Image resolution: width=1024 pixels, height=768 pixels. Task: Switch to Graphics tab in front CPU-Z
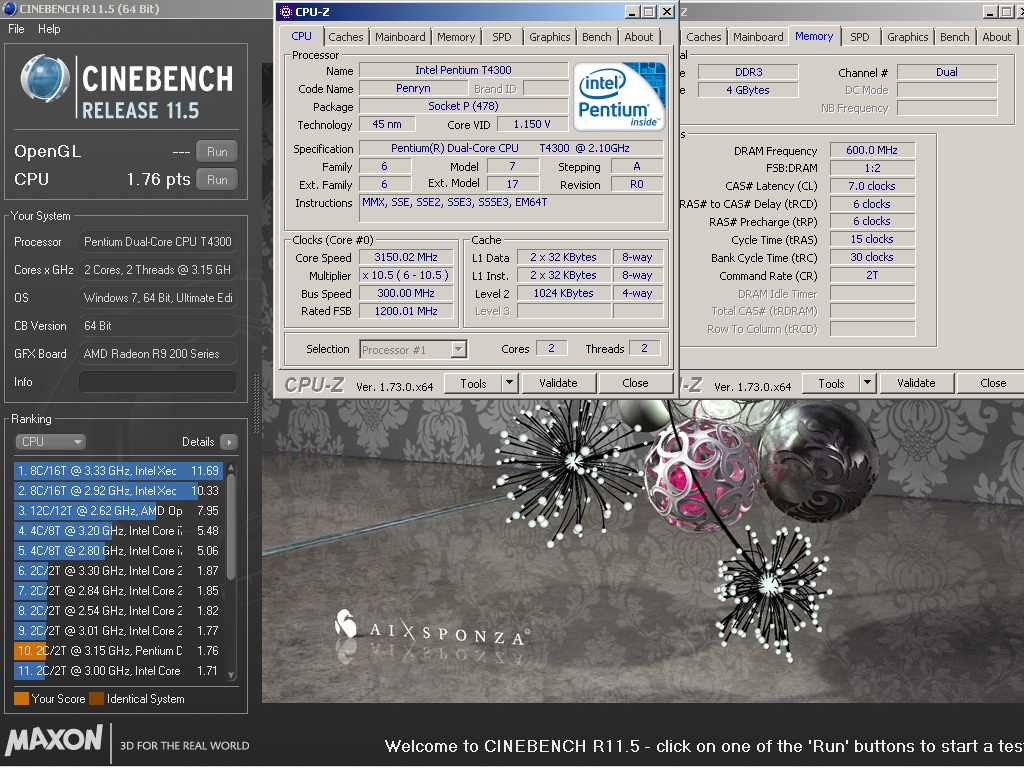pos(549,37)
